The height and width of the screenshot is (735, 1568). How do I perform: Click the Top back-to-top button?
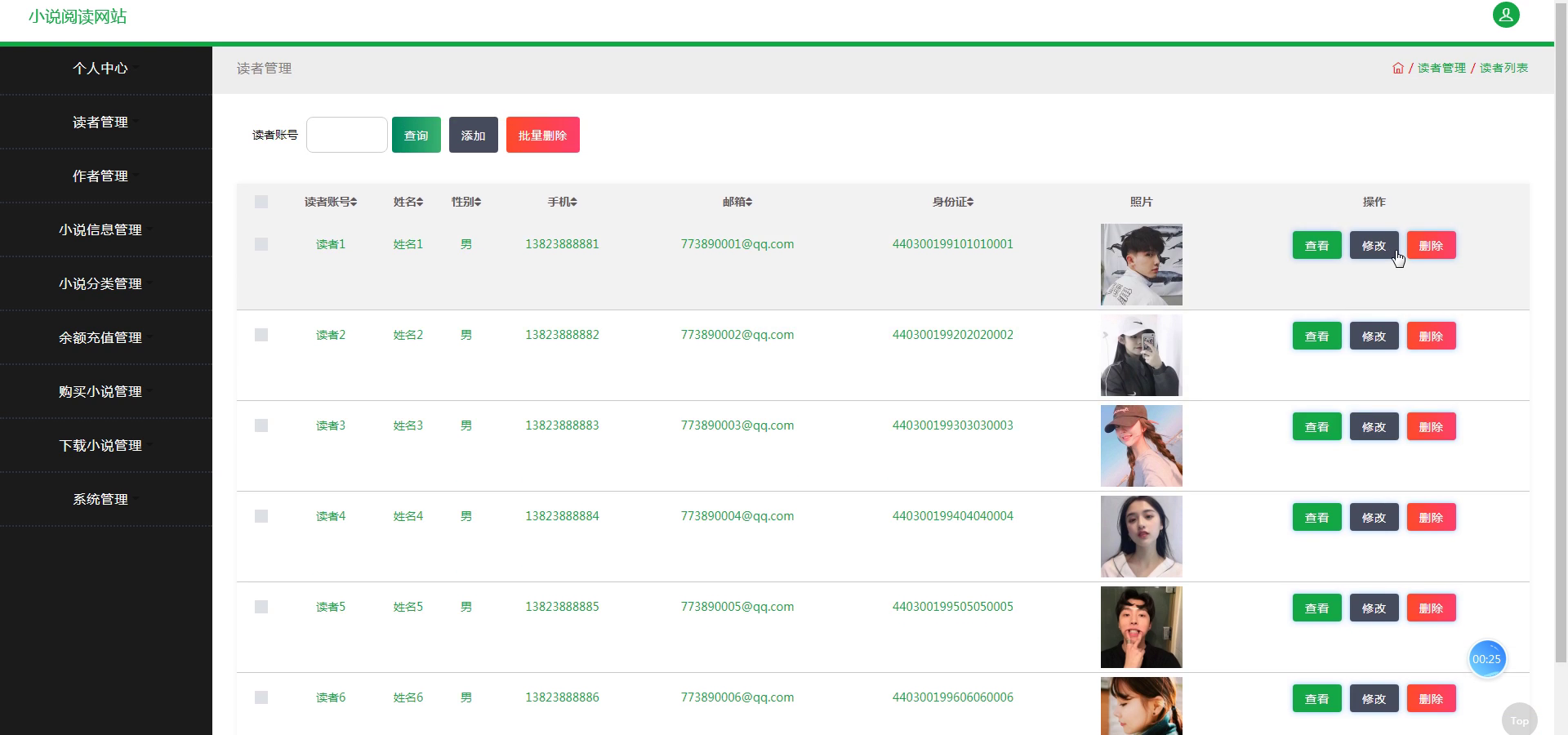1519,719
